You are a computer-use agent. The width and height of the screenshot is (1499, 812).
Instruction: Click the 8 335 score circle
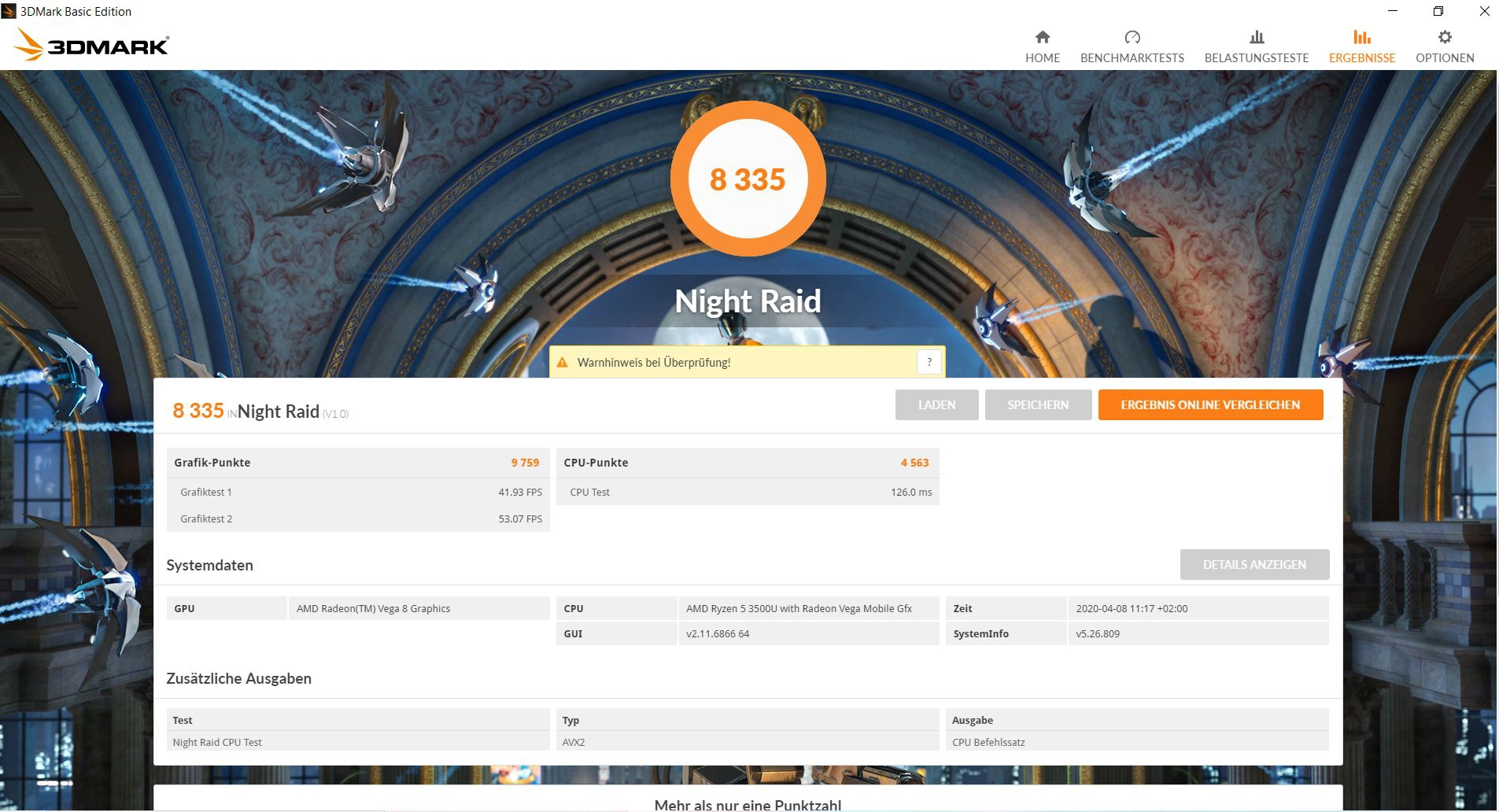(748, 179)
